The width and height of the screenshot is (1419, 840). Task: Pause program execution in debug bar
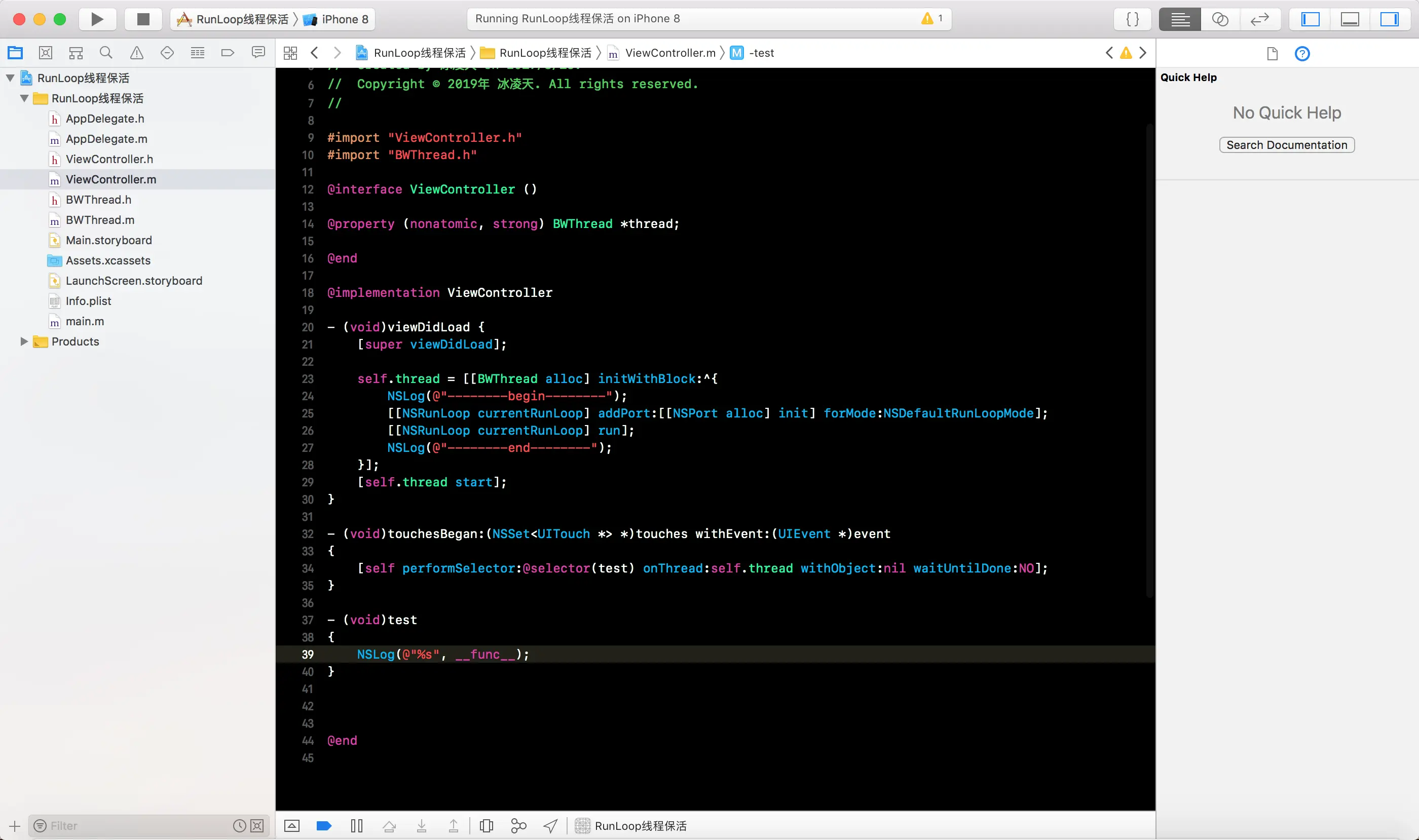[x=356, y=826]
